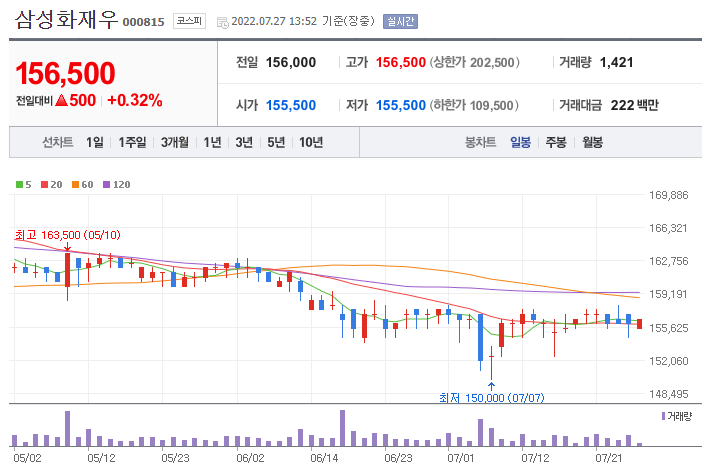
Task: Click the 선차트 label
Action: (x=57, y=142)
